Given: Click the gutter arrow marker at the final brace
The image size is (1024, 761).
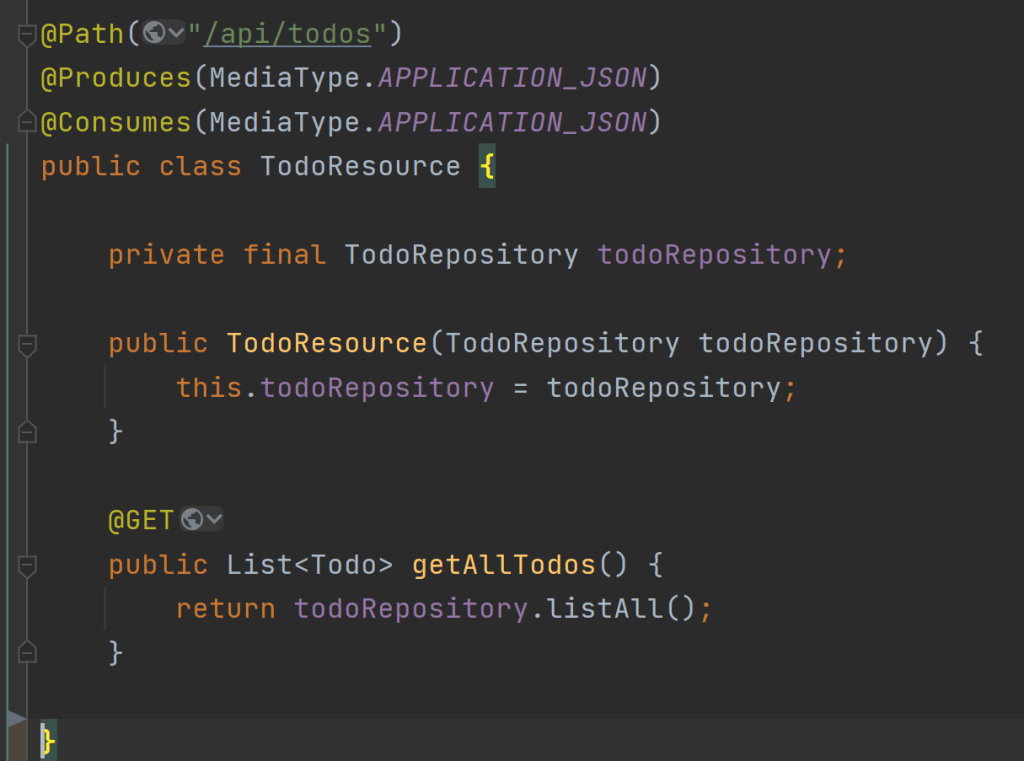Looking at the screenshot, I should 16,718.
